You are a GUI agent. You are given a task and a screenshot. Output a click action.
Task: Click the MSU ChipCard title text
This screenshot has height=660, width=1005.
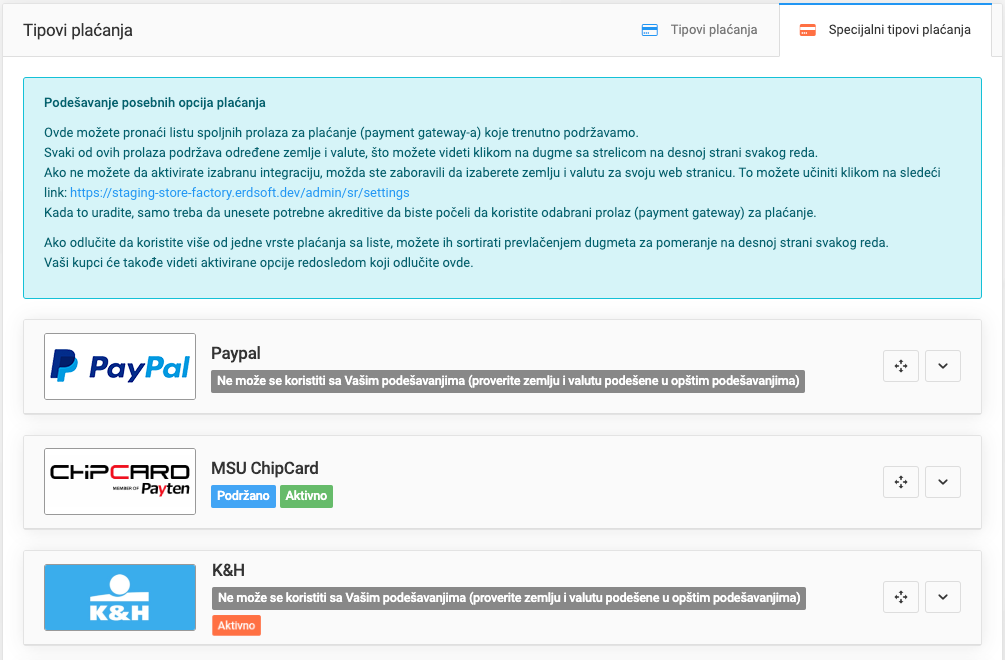click(x=265, y=468)
